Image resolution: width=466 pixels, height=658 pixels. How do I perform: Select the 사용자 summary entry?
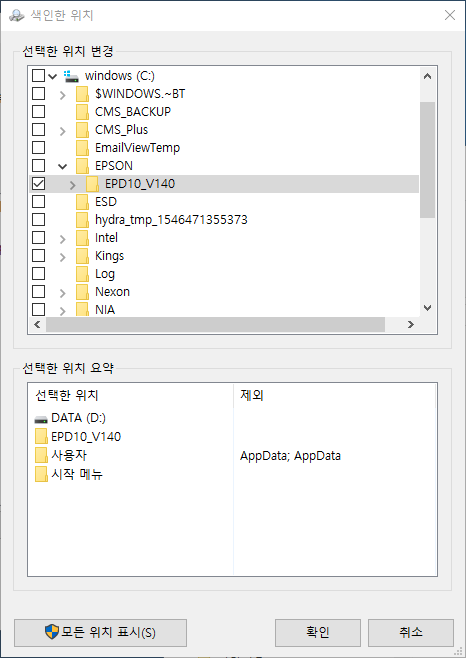click(x=69, y=455)
